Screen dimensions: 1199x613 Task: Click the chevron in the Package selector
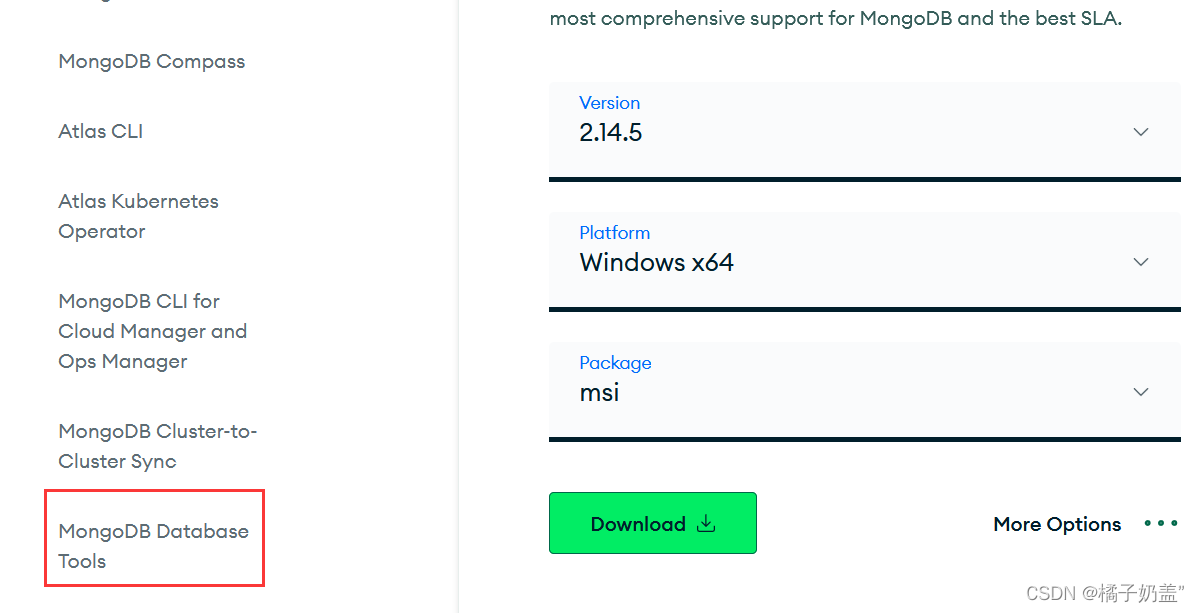point(1140,391)
